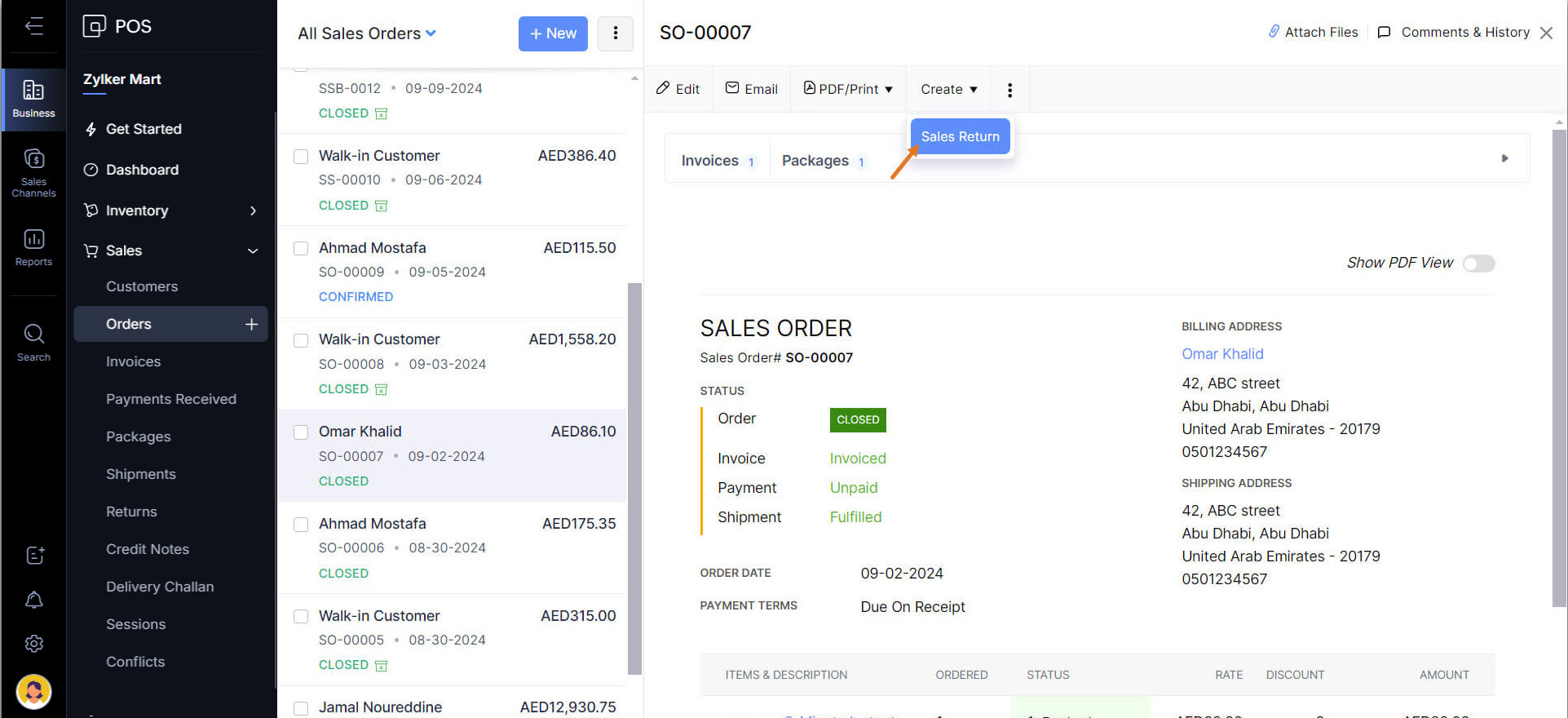Collapse sidebar using top-left arrow icon
The width and height of the screenshot is (1568, 718).
33,26
